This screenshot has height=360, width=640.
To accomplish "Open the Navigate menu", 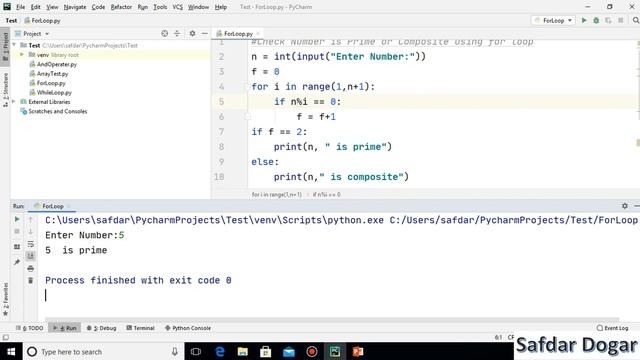I will [75, 7].
